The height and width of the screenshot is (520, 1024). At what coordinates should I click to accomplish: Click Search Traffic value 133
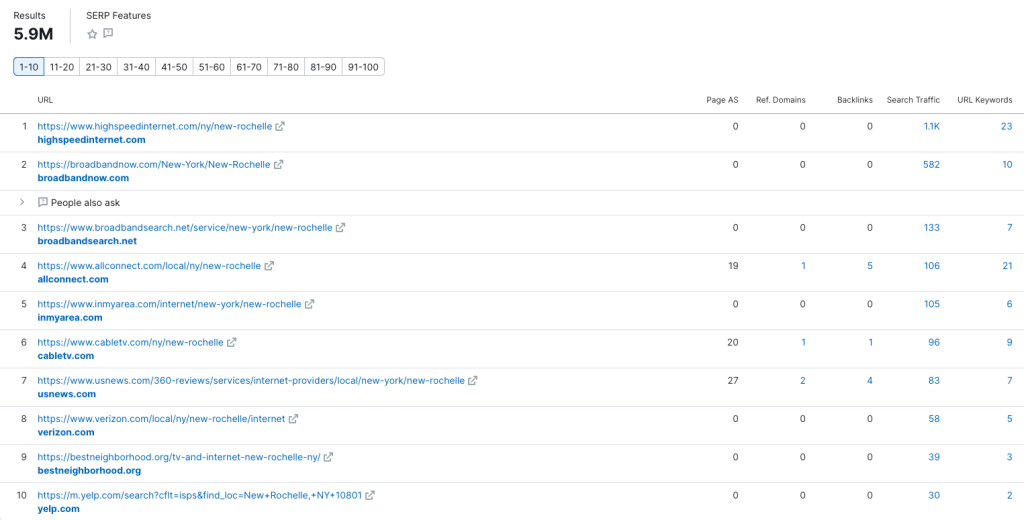932,228
